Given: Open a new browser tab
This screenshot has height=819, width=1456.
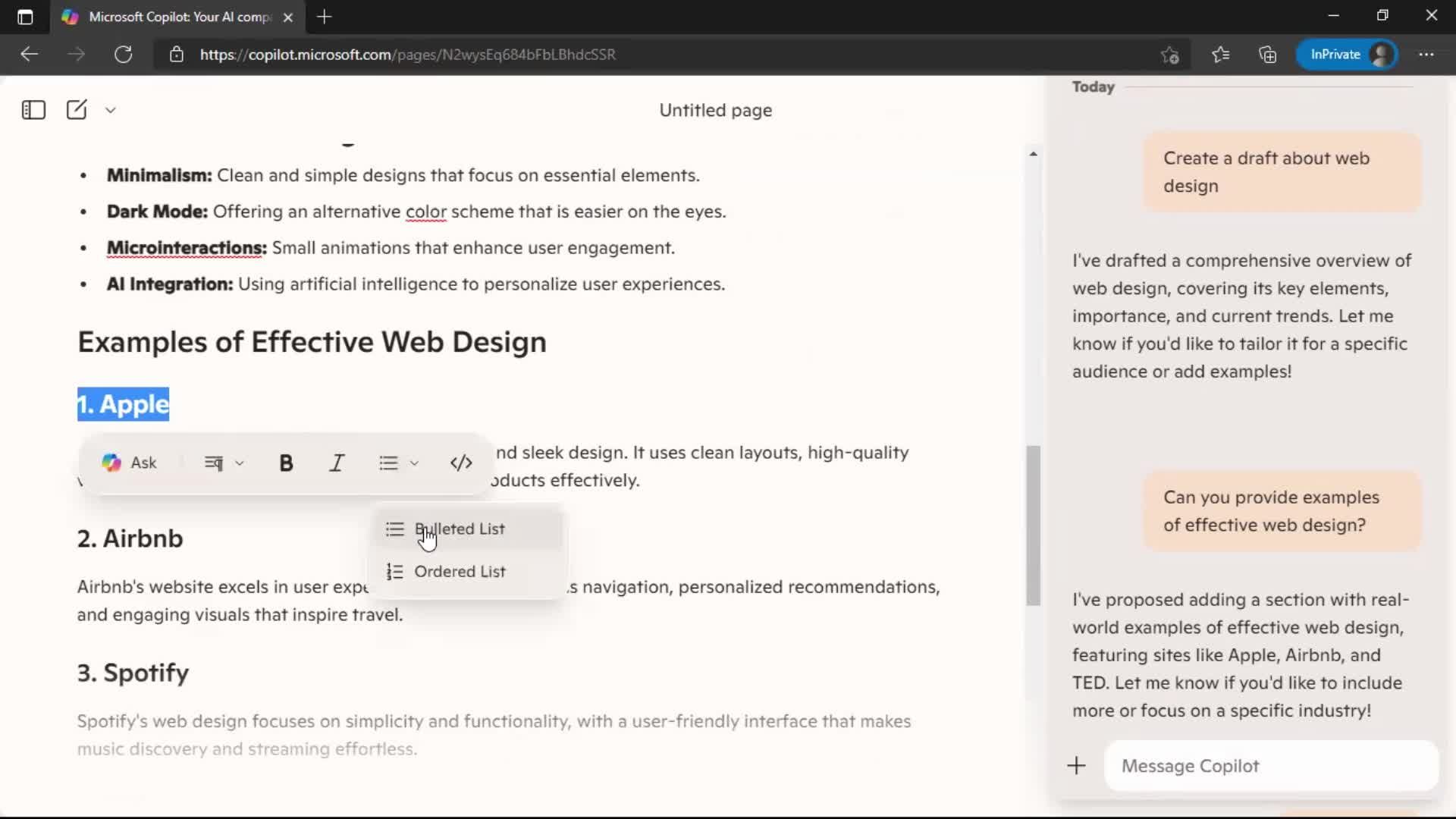Looking at the screenshot, I should 325,17.
